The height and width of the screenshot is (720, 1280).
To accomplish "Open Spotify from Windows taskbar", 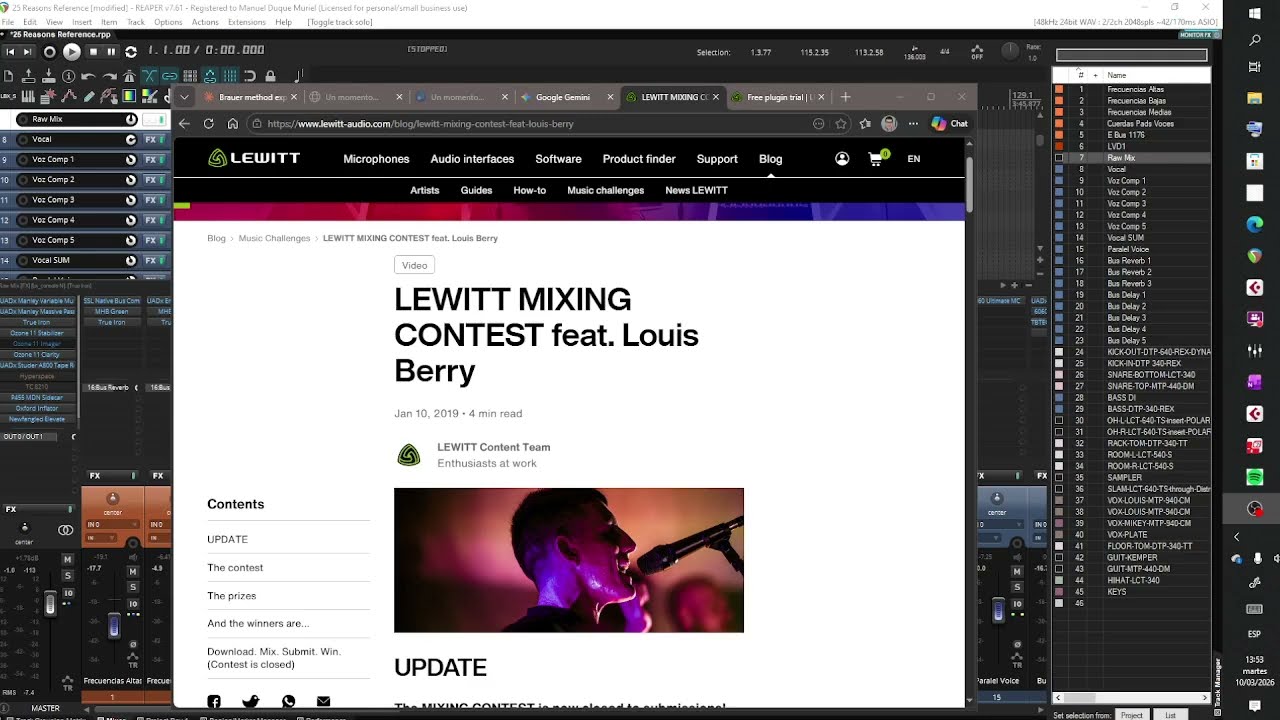I will [1255, 477].
